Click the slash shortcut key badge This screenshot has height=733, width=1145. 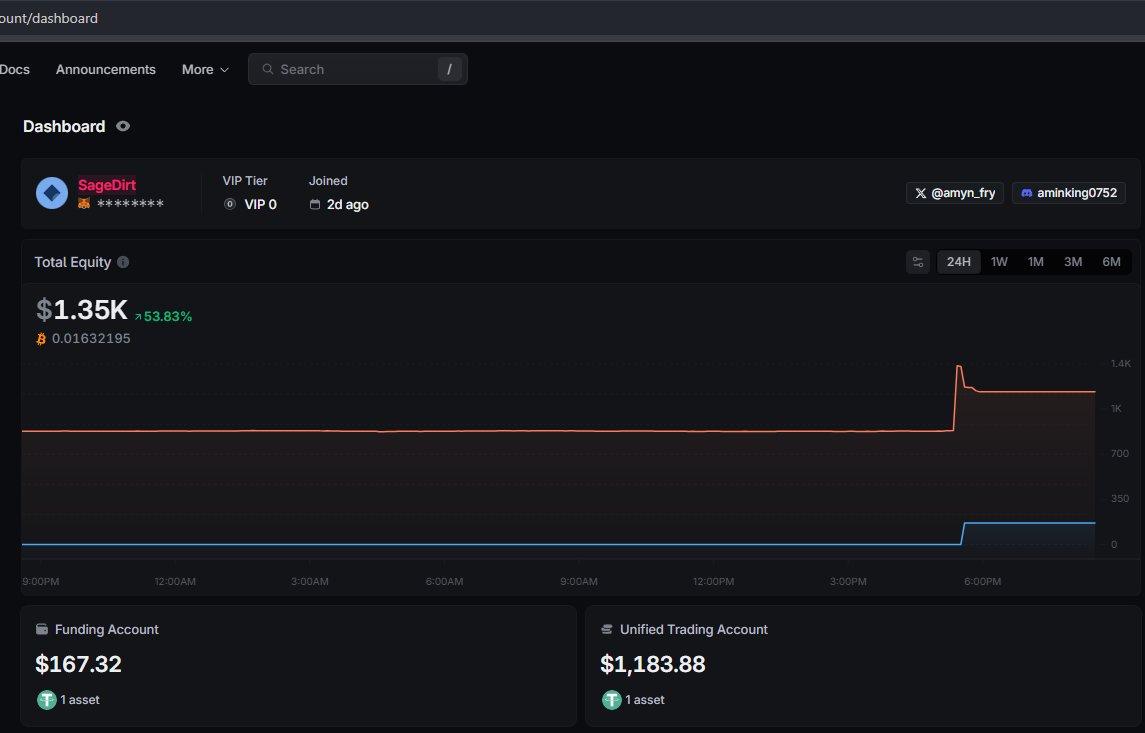coord(449,69)
